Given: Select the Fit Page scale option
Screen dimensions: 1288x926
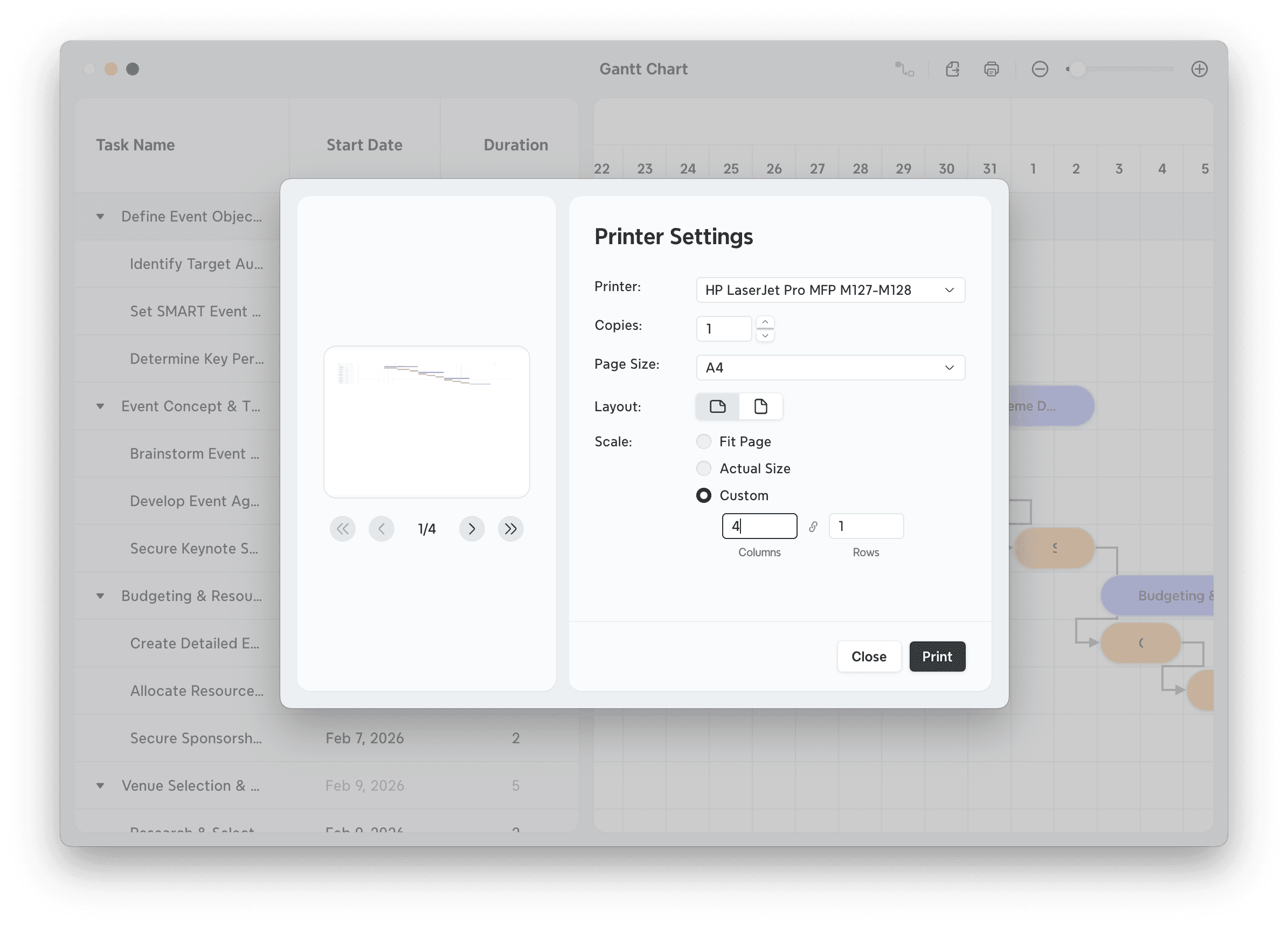Looking at the screenshot, I should (x=704, y=441).
